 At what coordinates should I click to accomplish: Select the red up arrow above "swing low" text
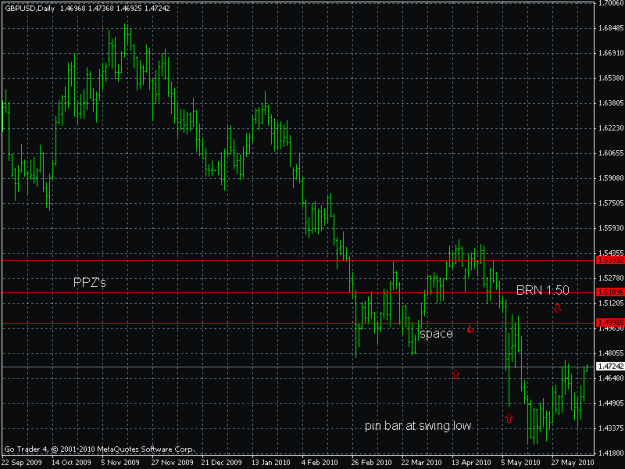tap(456, 374)
